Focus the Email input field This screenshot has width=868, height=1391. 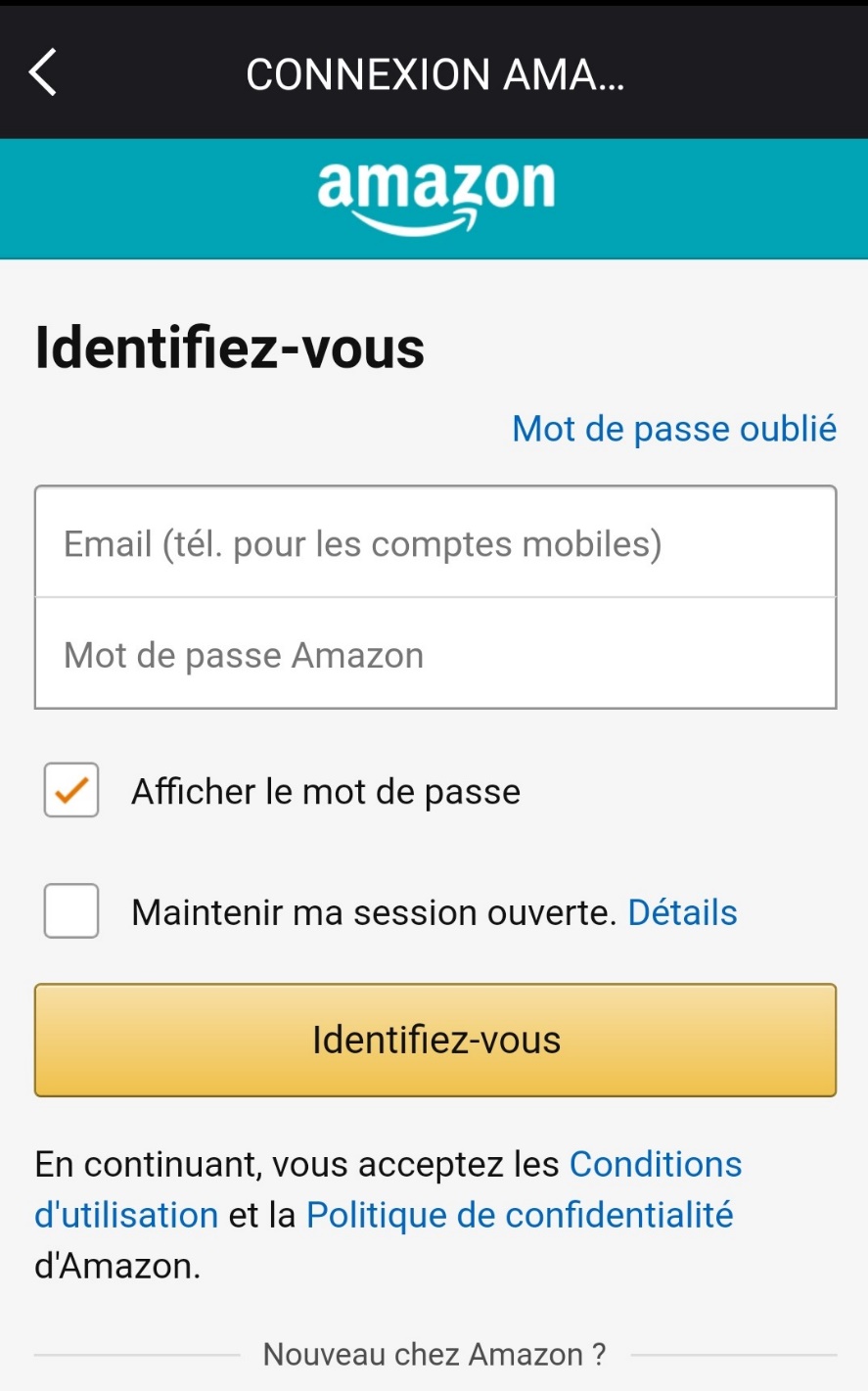(435, 543)
